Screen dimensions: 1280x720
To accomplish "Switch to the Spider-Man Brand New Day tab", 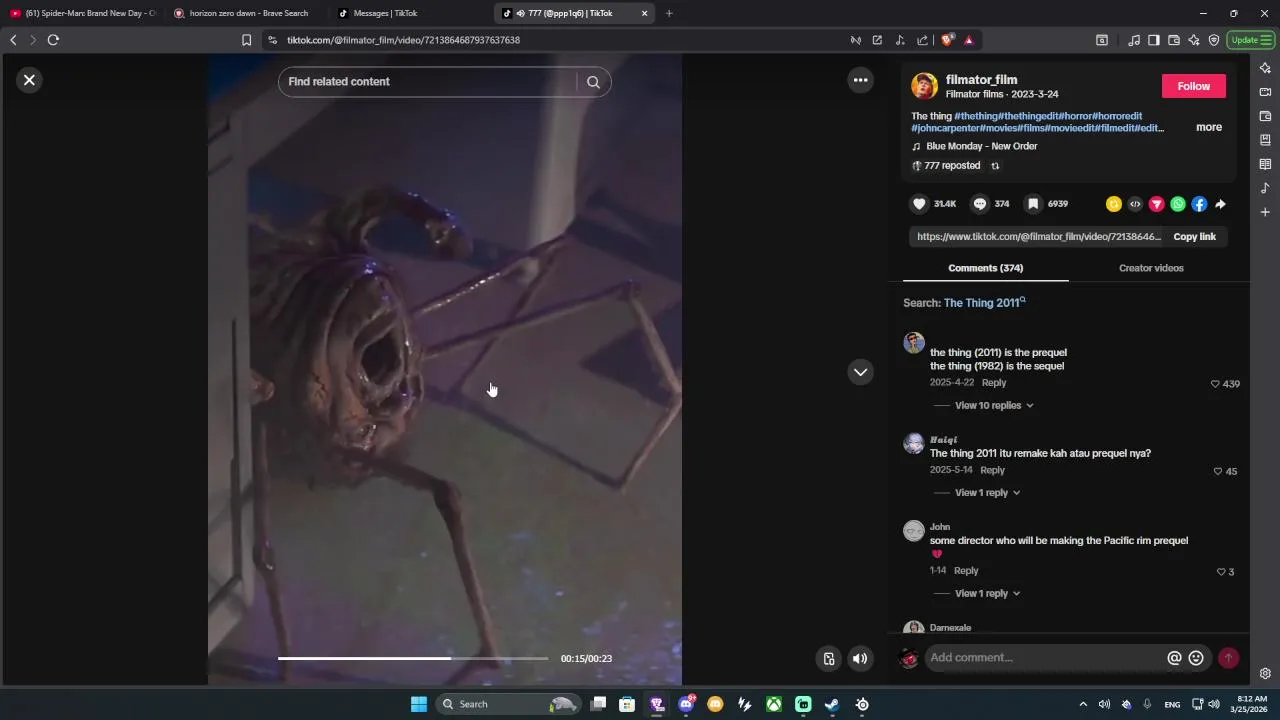I will (83, 13).
